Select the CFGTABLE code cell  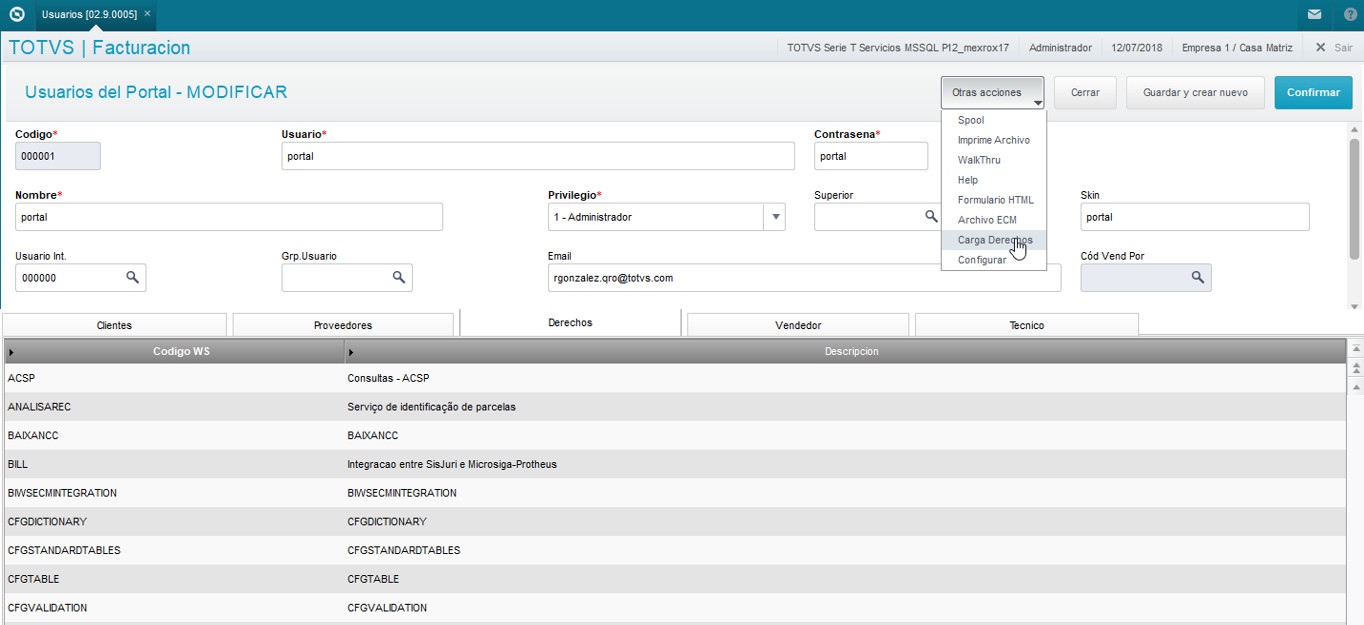pos(174,579)
